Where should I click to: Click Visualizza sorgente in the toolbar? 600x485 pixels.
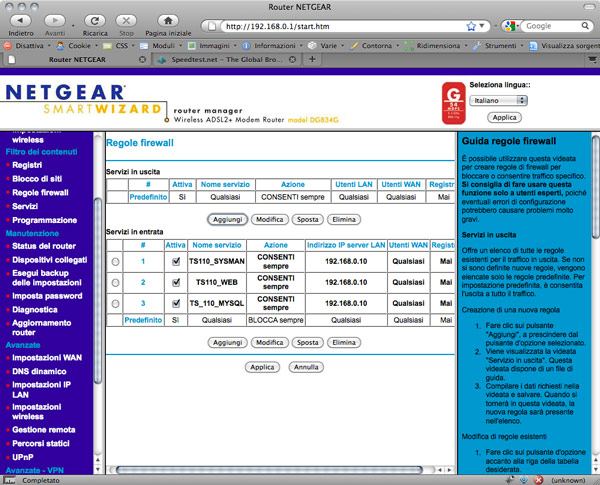coord(564,46)
